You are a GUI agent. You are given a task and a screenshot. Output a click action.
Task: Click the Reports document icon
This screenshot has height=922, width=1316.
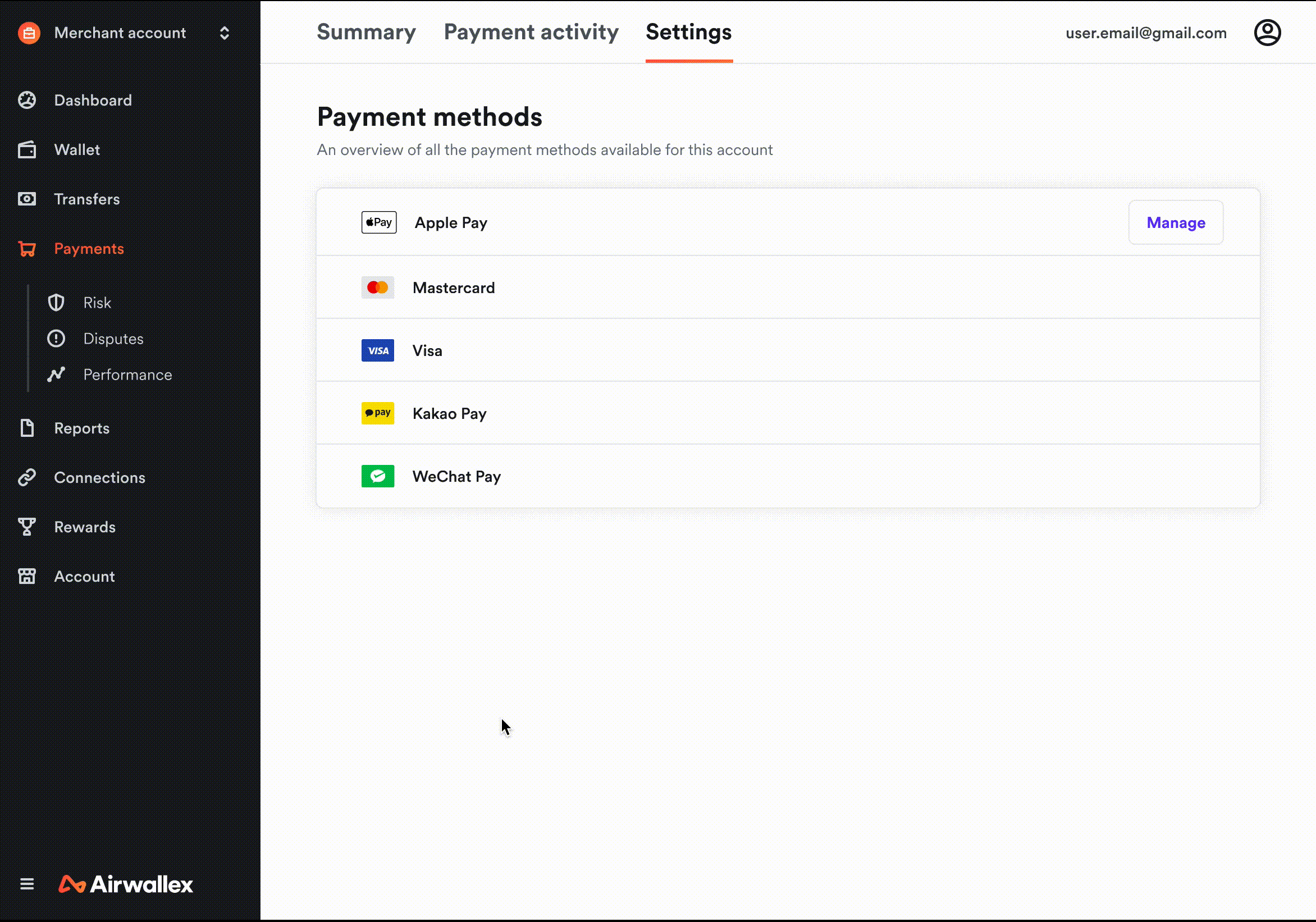27,428
